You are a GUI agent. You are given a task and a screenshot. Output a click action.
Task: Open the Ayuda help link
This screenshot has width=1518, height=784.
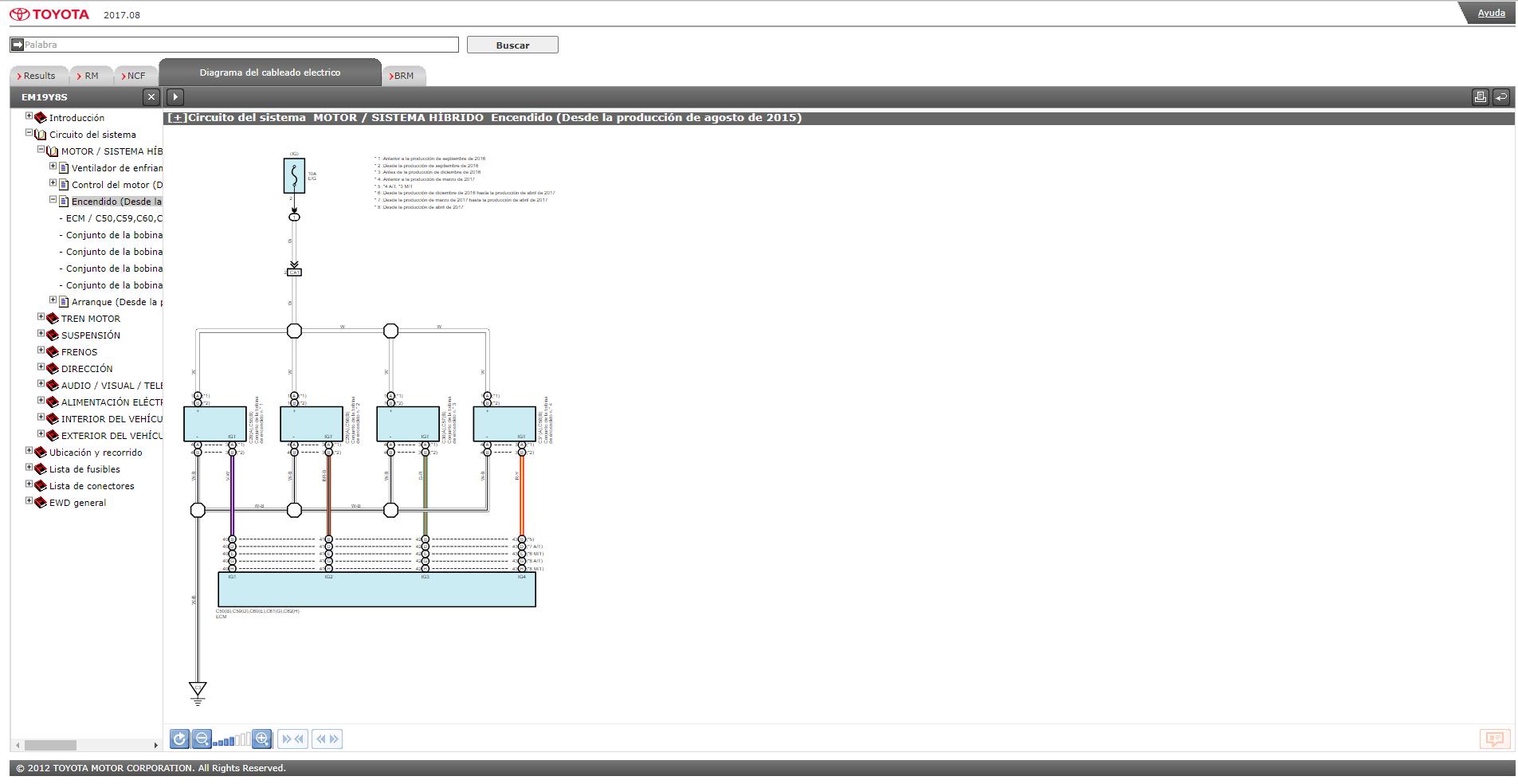1491,13
